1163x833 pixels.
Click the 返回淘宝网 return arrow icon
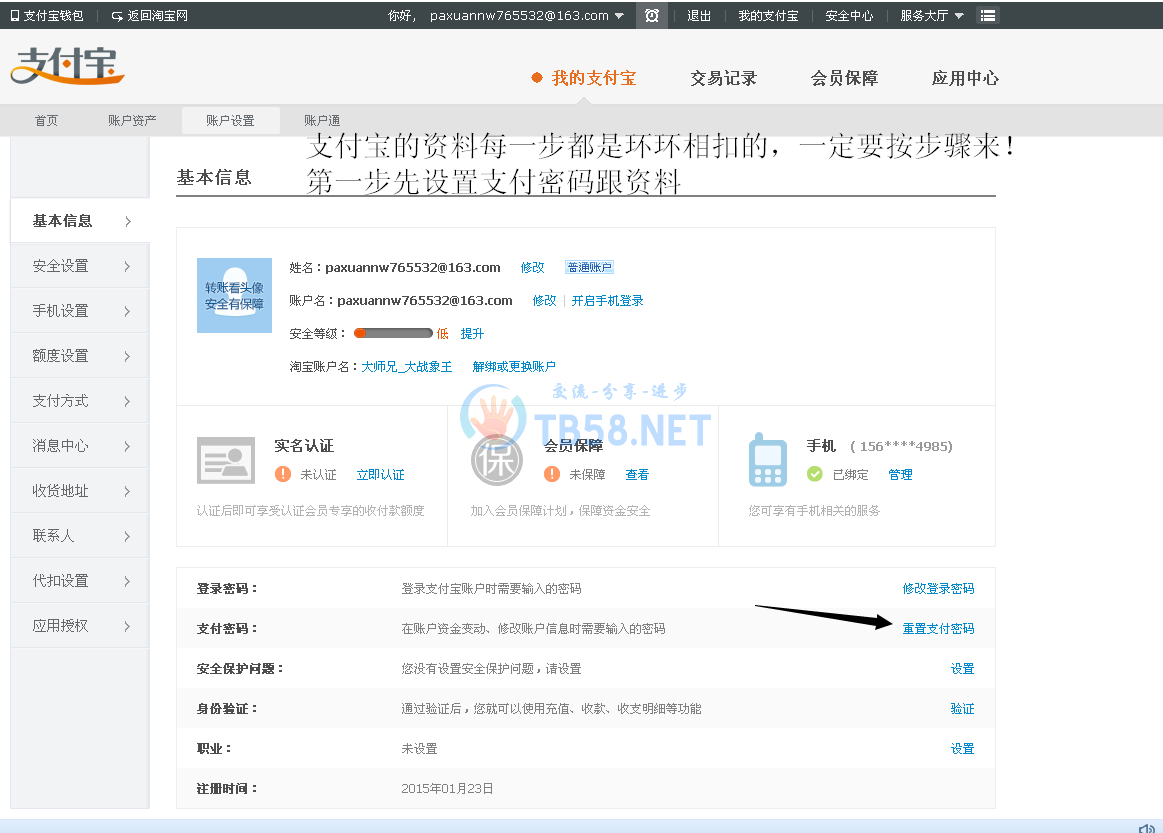[117, 16]
